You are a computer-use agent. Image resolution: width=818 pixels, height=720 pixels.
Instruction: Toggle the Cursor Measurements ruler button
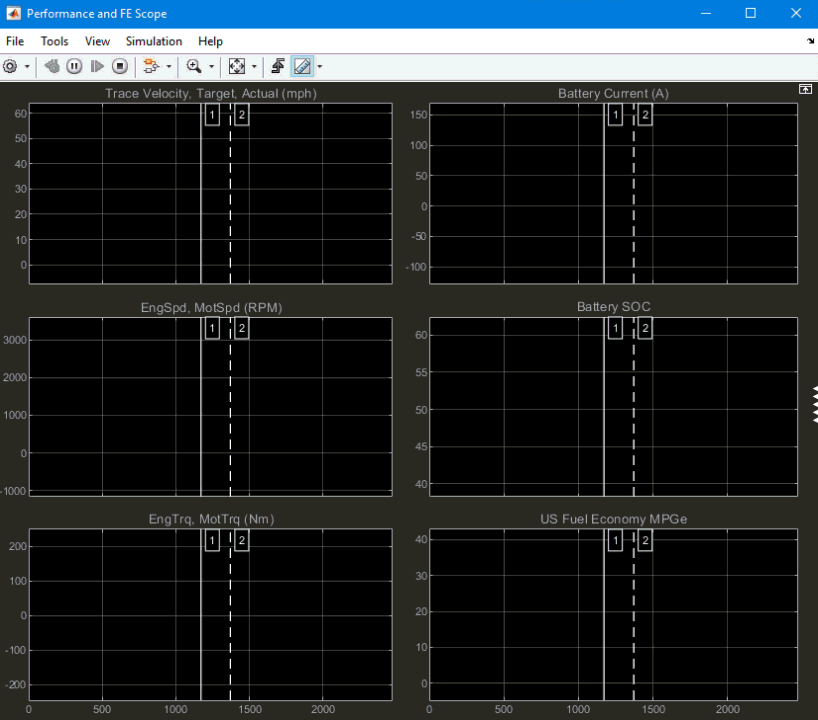click(x=302, y=67)
